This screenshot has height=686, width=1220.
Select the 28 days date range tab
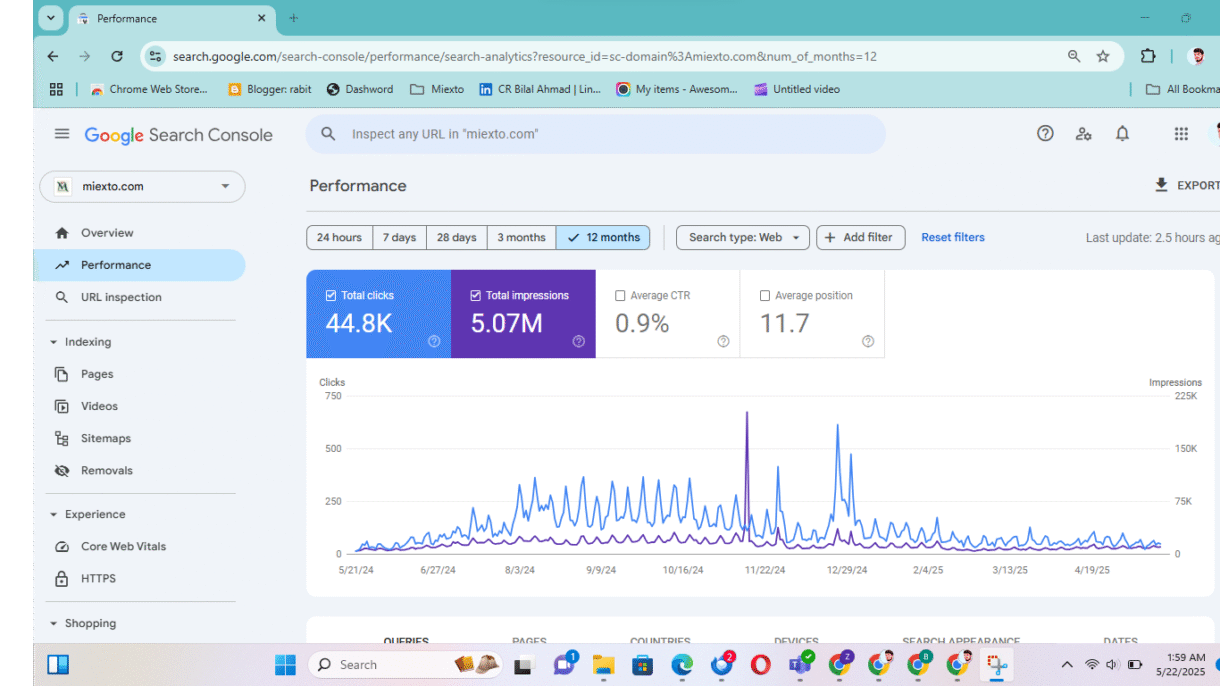[456, 237]
